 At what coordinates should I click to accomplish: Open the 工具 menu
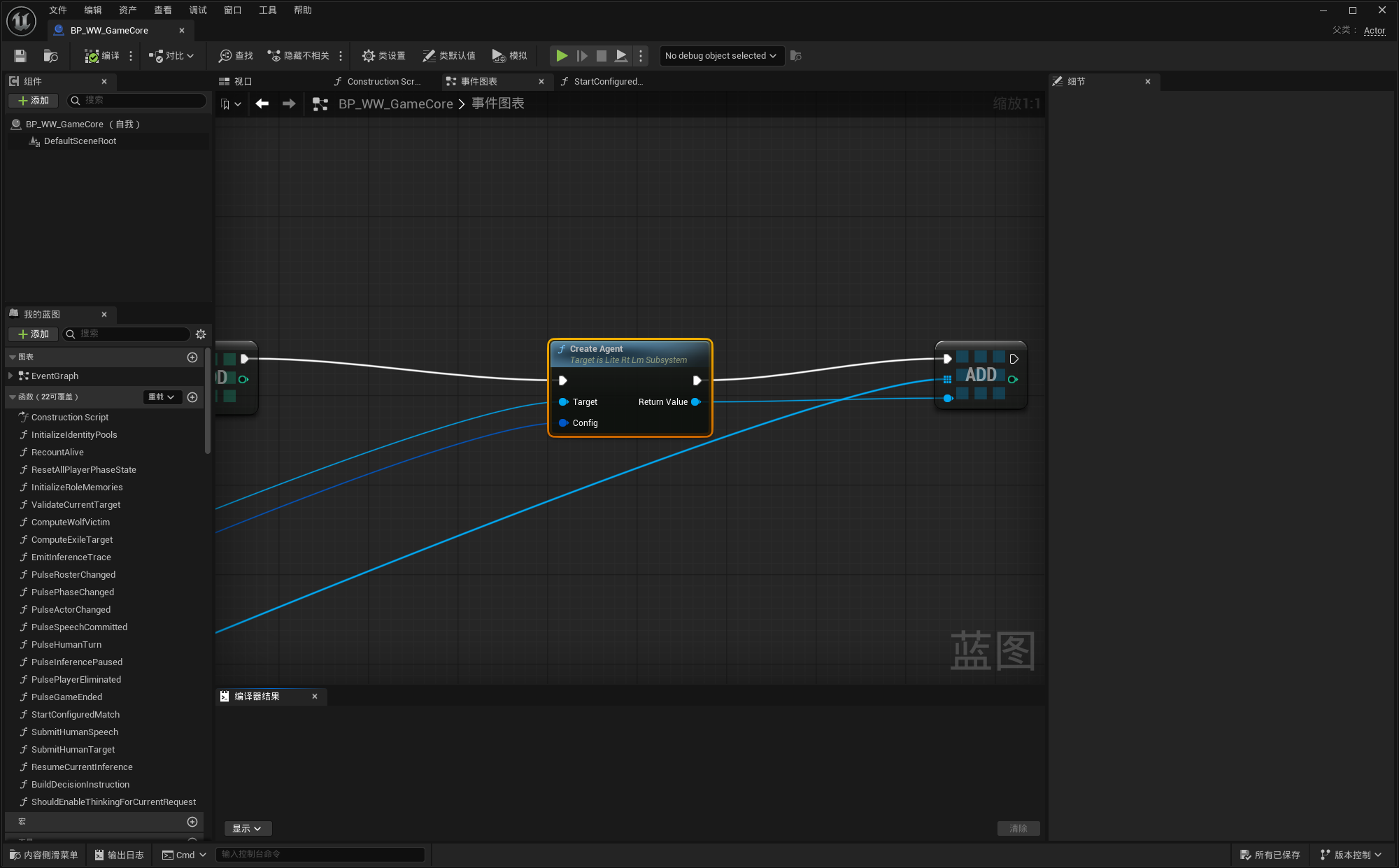(x=268, y=10)
